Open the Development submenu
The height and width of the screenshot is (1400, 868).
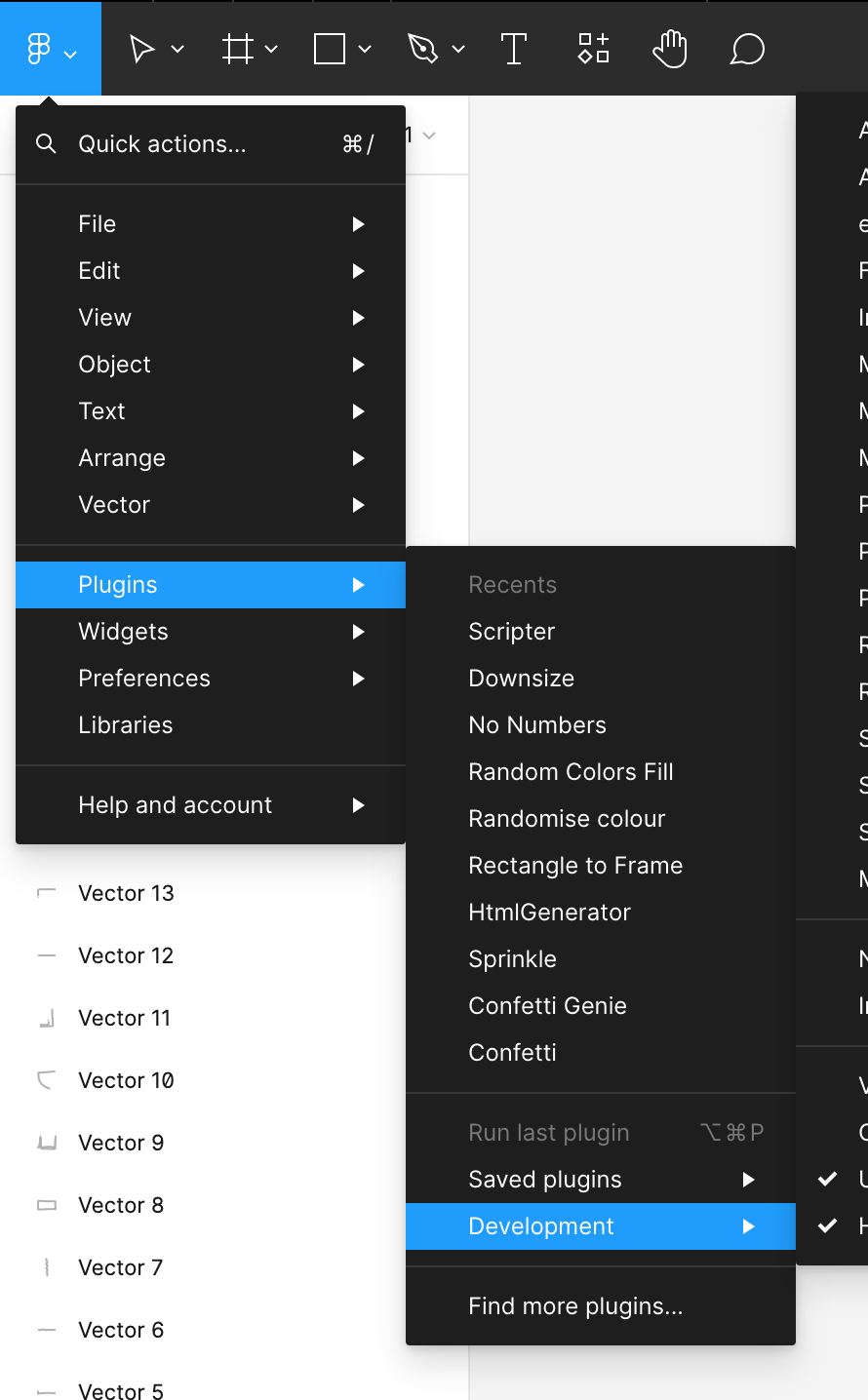click(x=601, y=1226)
